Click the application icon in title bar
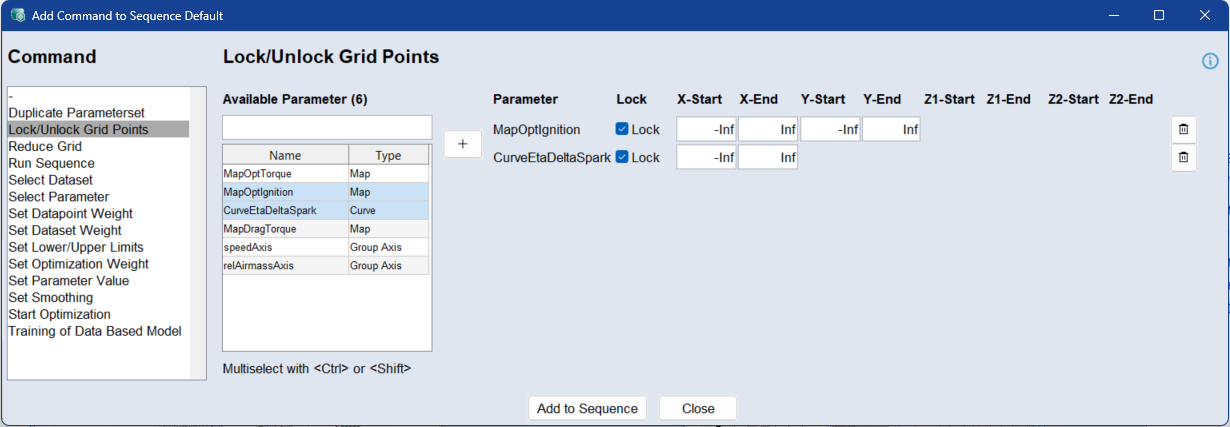Screen dimensions: 1230x427 tap(16, 16)
